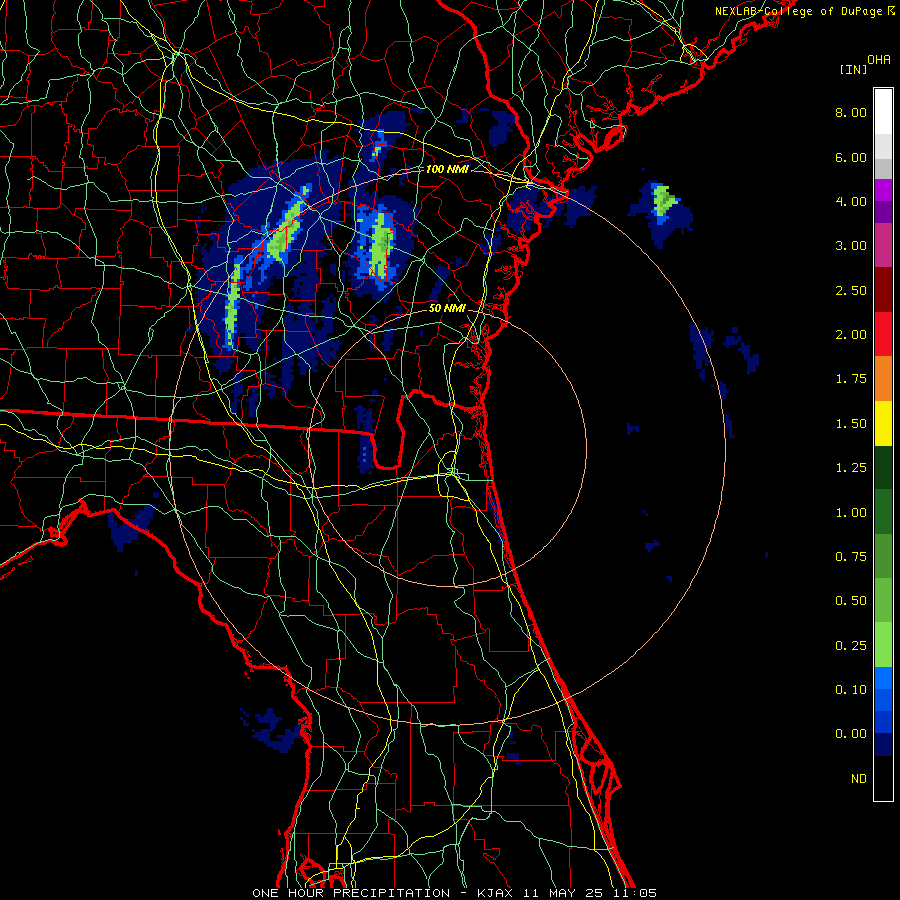The height and width of the screenshot is (900, 900).
Task: Select the 2.00 legend value
Action: point(851,335)
